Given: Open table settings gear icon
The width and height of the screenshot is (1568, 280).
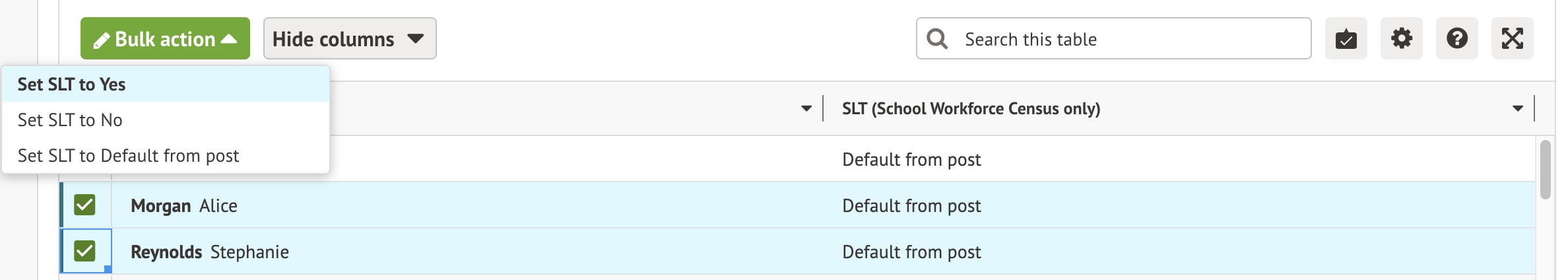Looking at the screenshot, I should coord(1401,39).
